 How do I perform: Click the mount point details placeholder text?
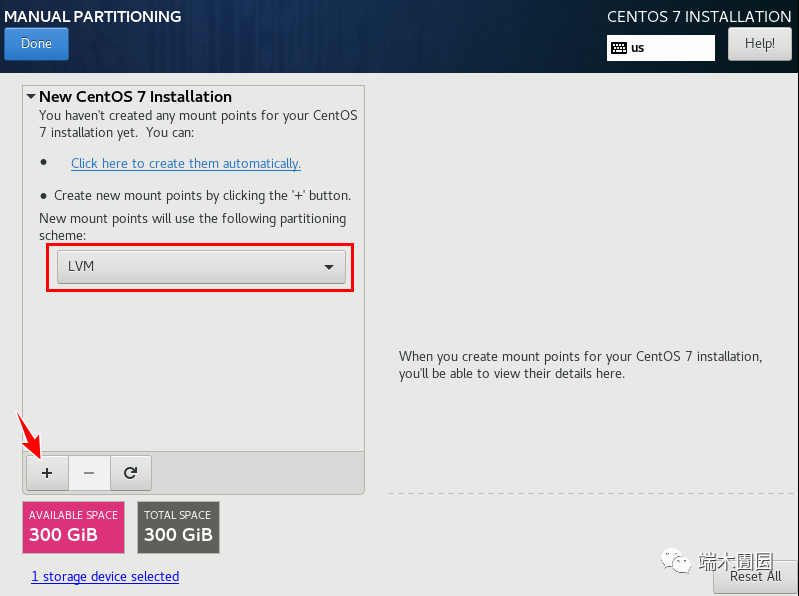580,365
